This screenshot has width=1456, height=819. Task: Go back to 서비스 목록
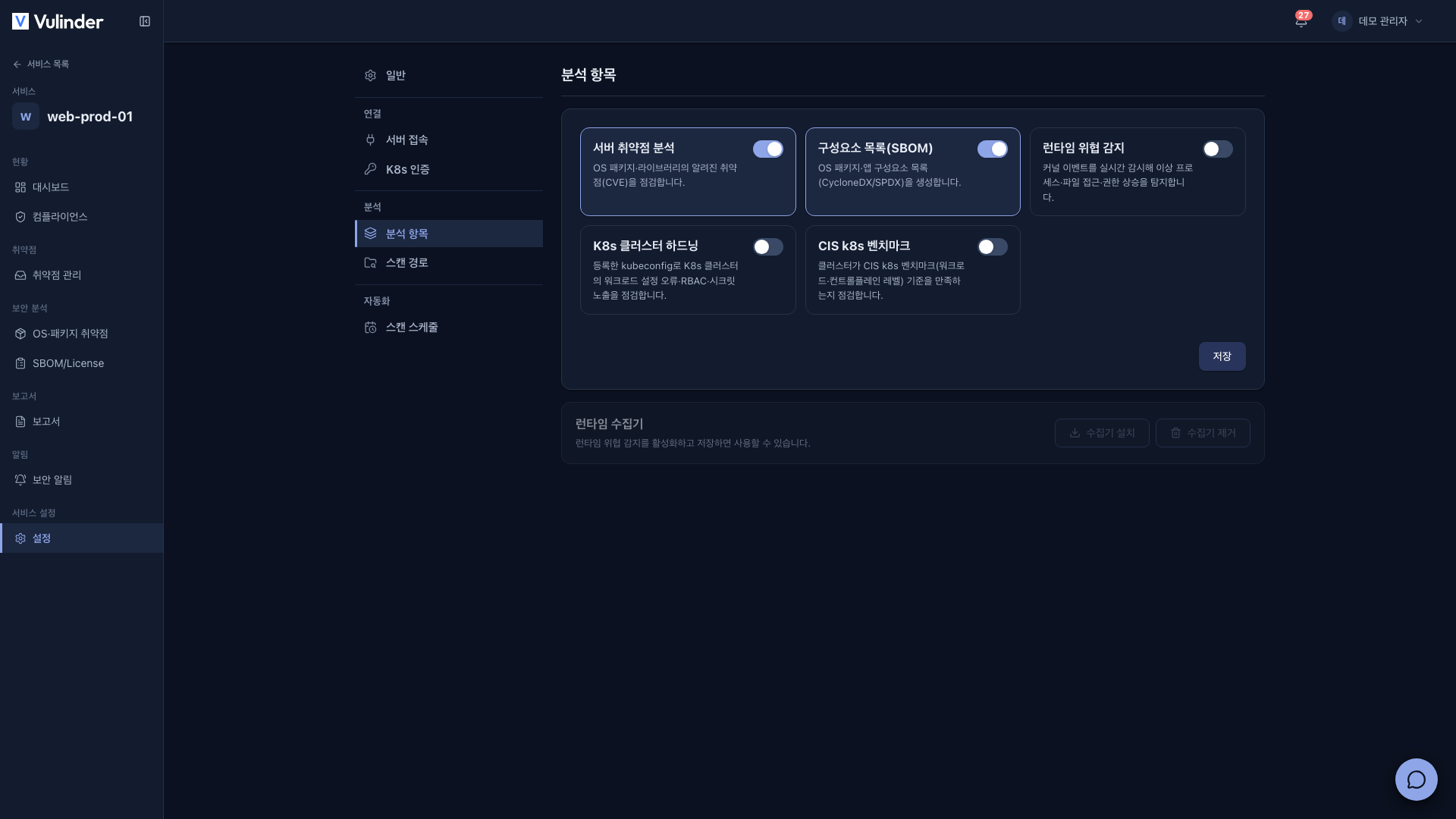pyautogui.click(x=41, y=64)
